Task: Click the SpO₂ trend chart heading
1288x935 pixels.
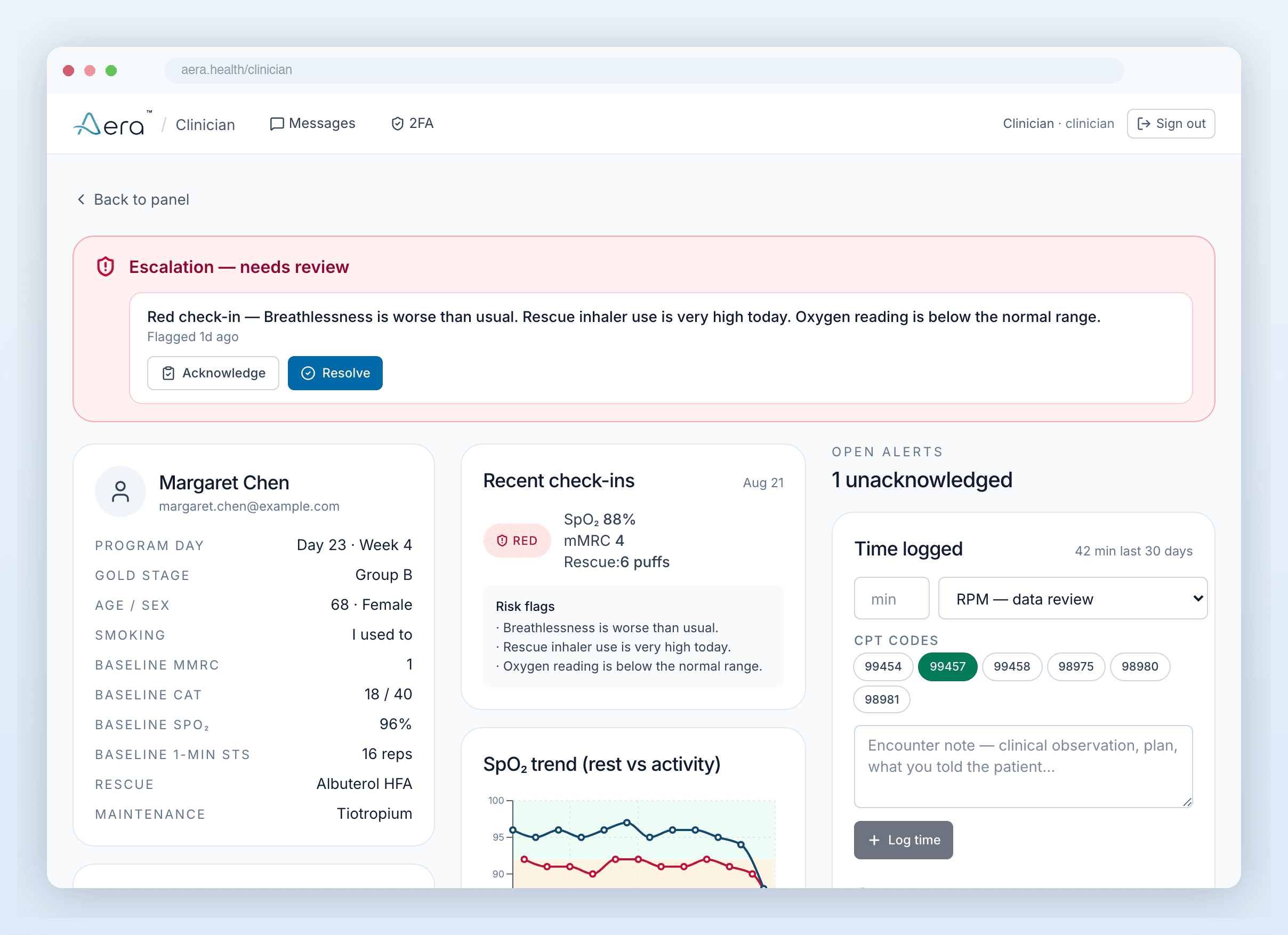Action: click(x=602, y=765)
